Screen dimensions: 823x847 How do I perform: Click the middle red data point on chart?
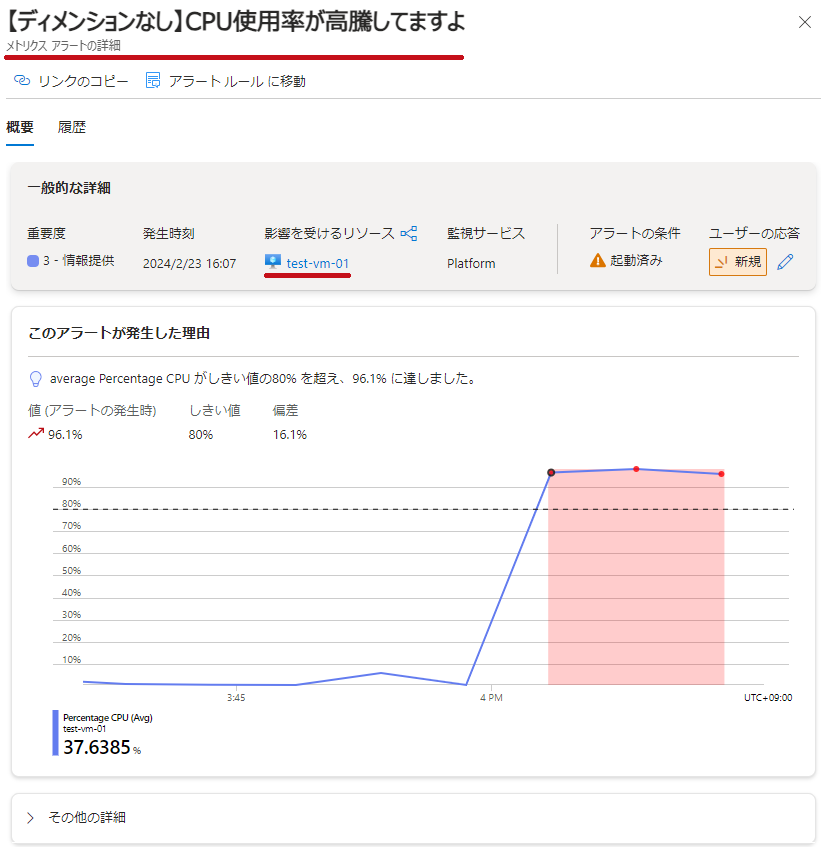click(x=636, y=469)
